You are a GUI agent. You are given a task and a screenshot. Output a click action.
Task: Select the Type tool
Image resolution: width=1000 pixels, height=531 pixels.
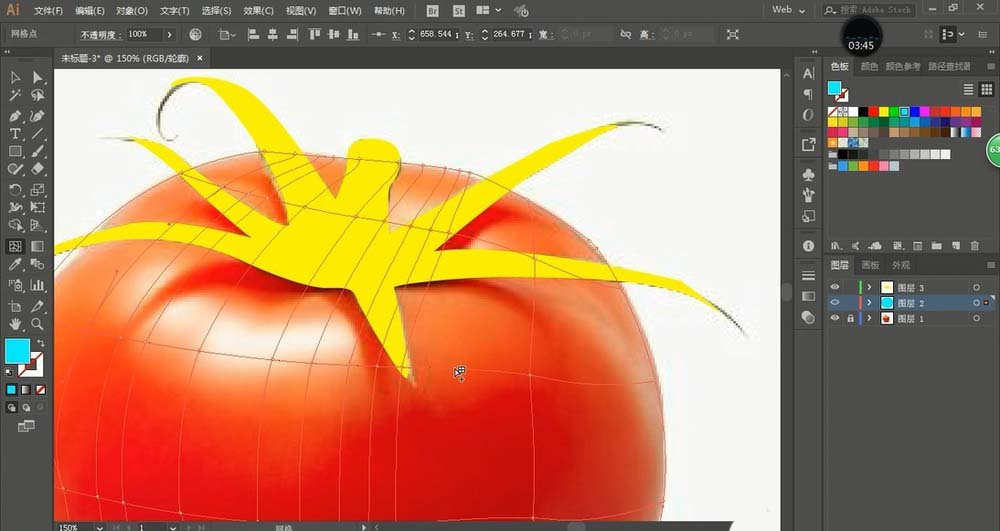pos(15,134)
